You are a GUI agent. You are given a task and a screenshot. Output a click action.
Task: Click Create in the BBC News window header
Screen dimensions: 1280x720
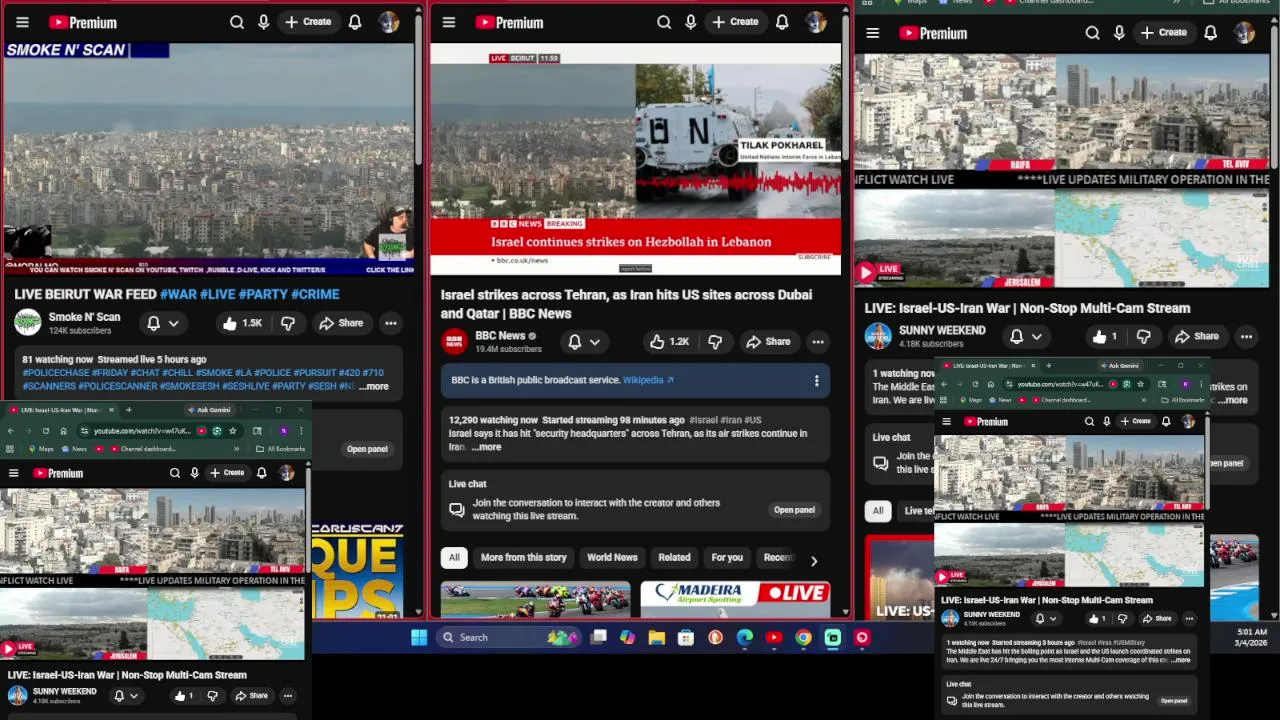tap(735, 22)
